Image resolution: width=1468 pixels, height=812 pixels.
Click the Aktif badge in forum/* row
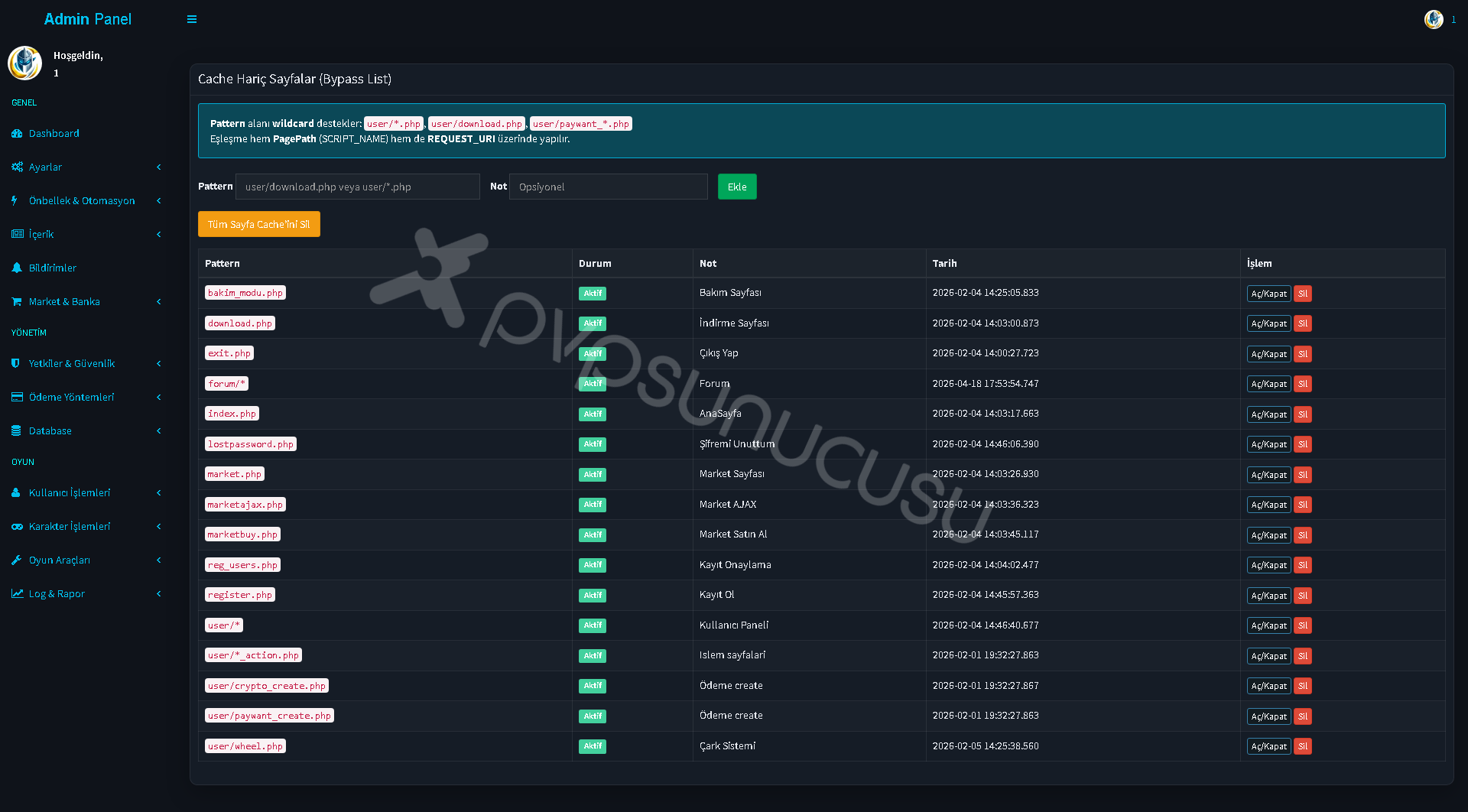593,384
